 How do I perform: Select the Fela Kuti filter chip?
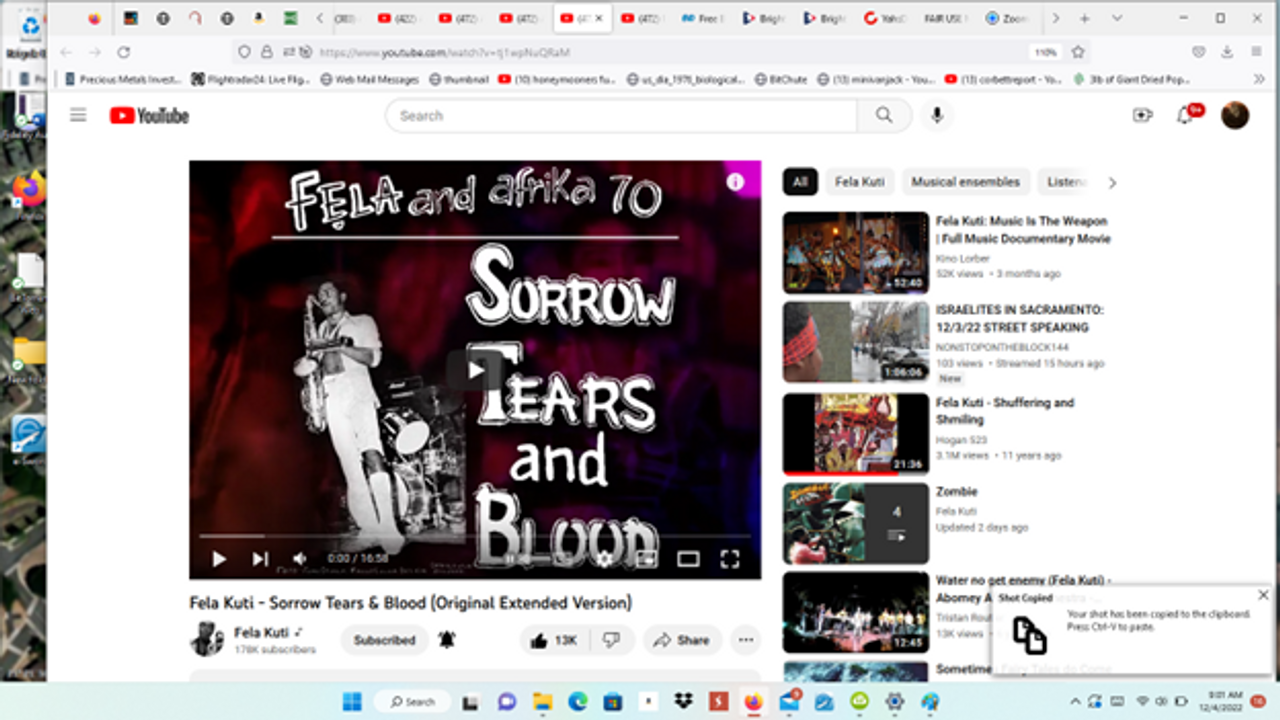pos(859,182)
